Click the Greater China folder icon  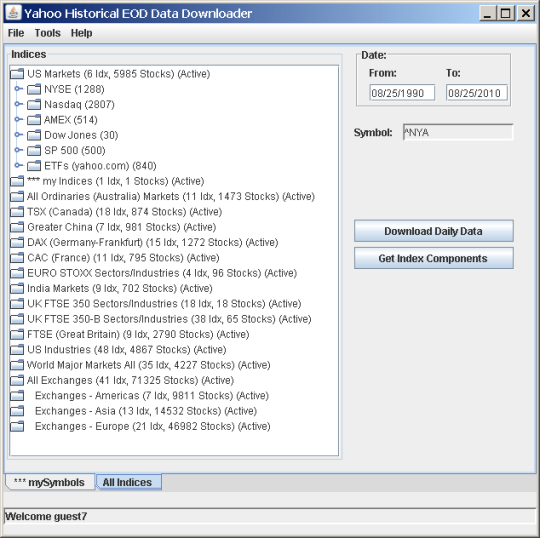[x=17, y=227]
